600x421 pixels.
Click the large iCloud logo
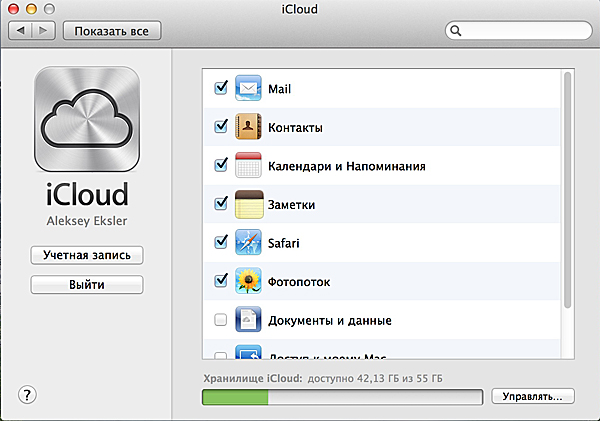87,120
